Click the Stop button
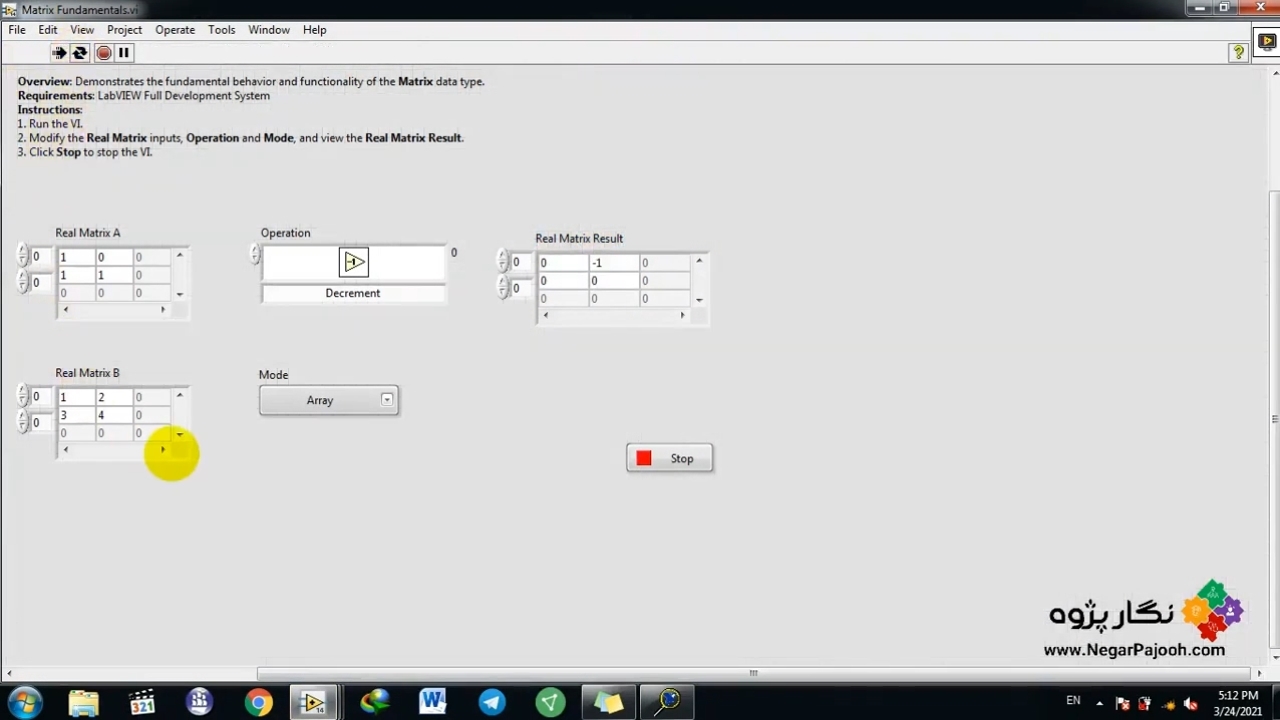 (x=669, y=459)
